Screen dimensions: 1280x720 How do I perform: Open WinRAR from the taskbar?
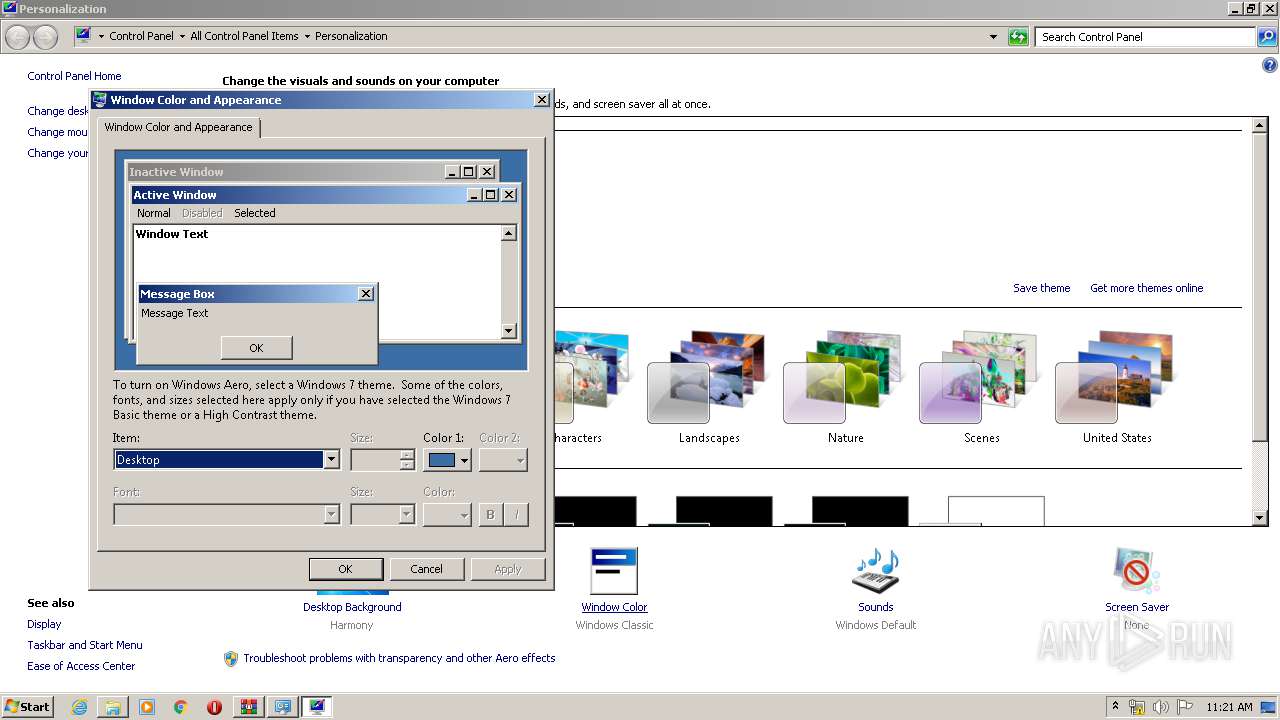click(x=248, y=707)
